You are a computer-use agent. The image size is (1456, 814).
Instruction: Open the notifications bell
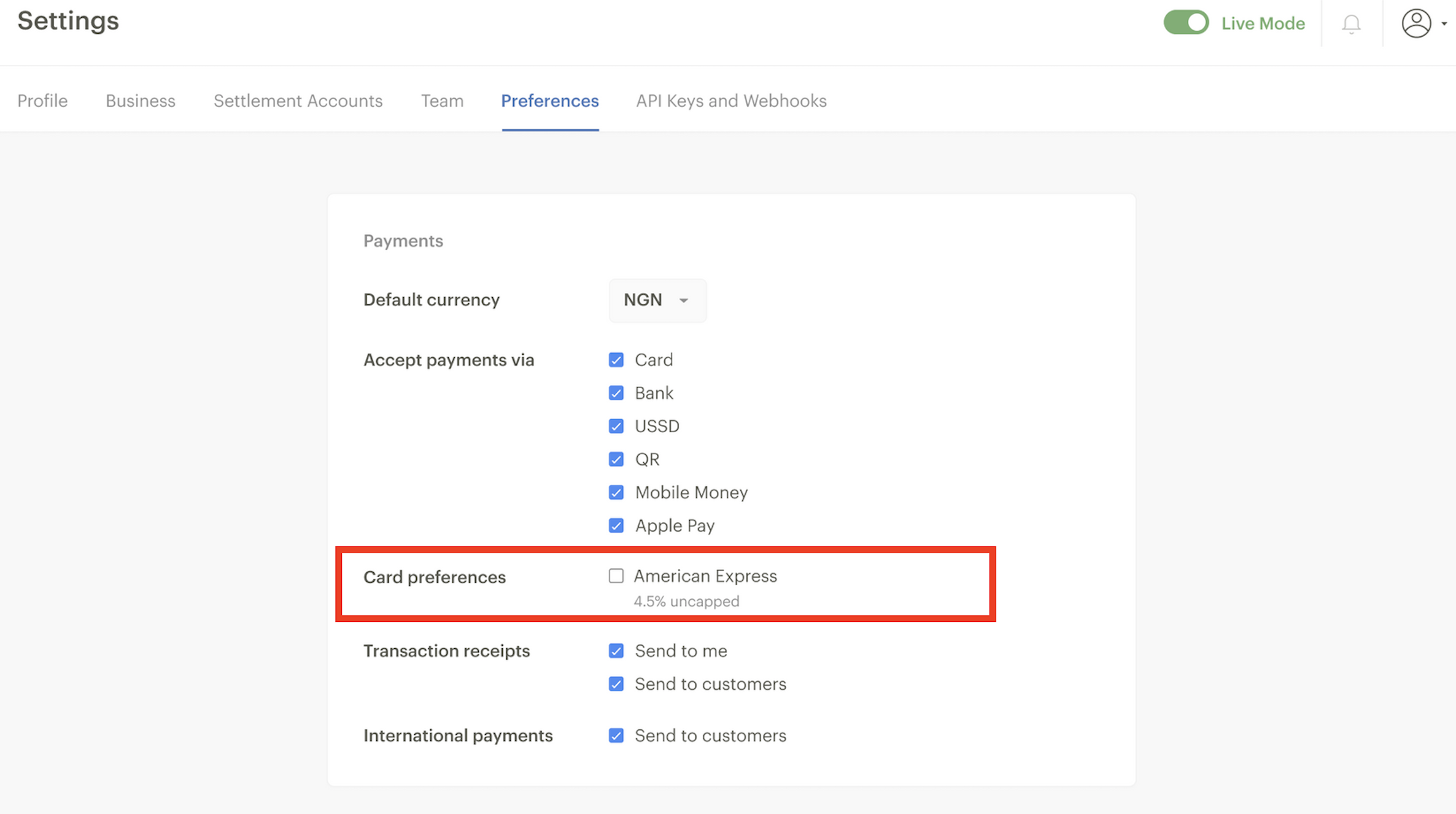[1351, 23]
